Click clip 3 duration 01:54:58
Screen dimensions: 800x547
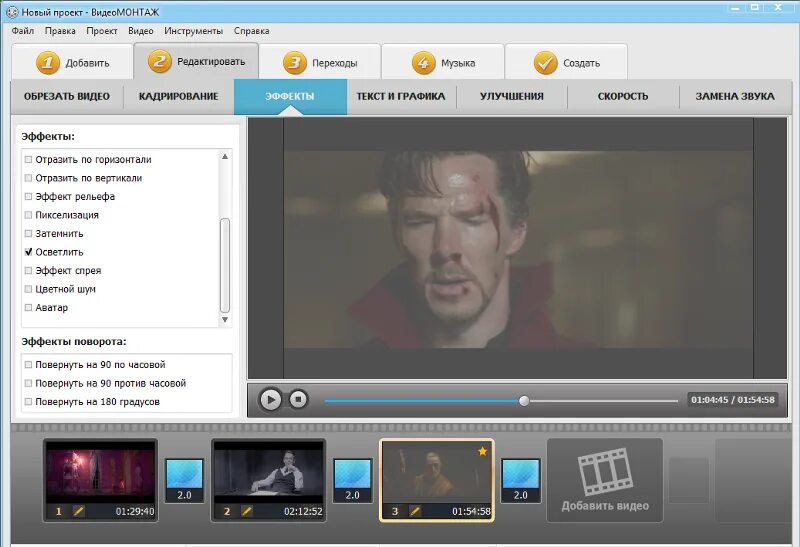(471, 511)
